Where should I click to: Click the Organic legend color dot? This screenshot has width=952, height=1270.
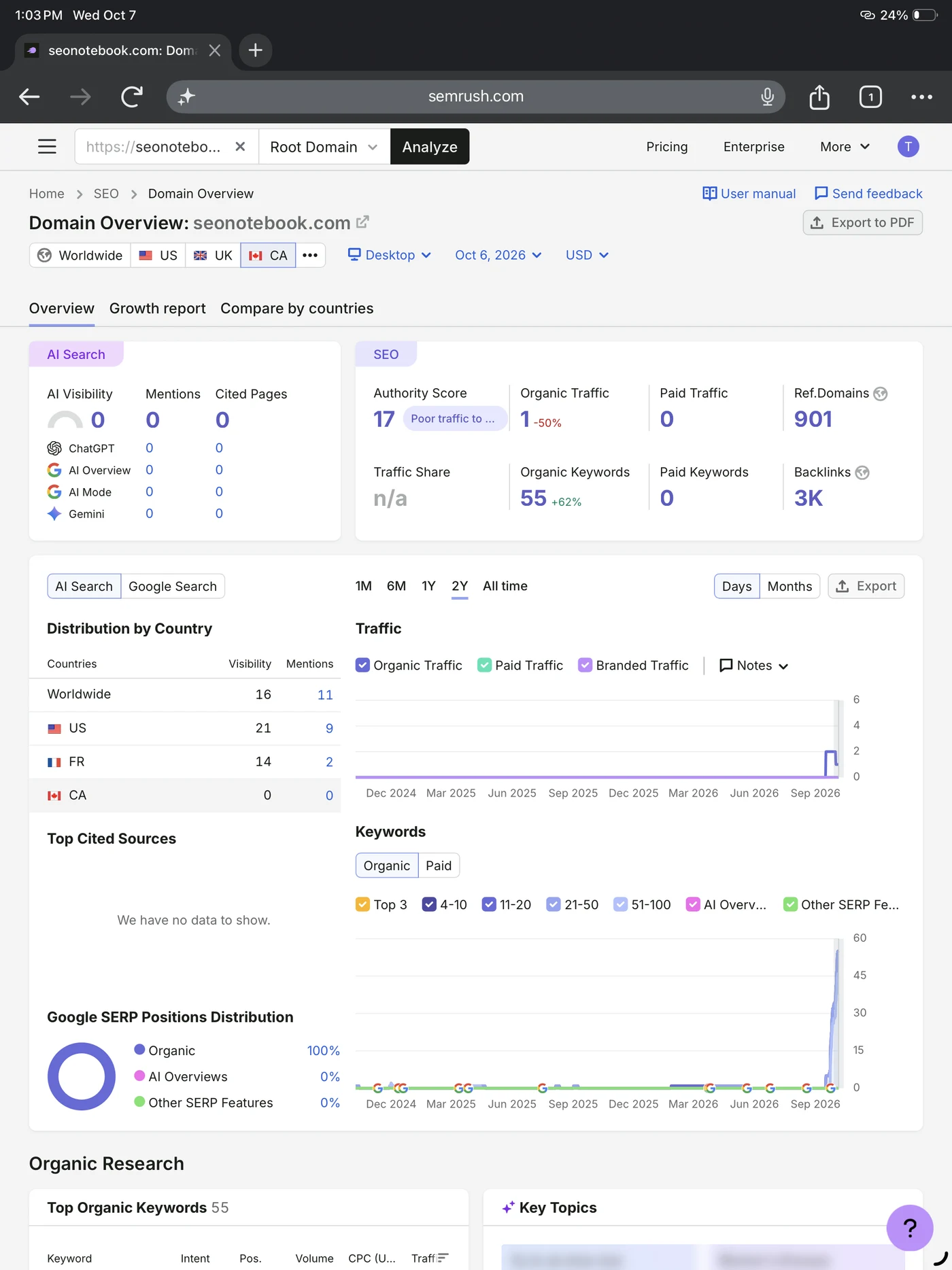139,1049
